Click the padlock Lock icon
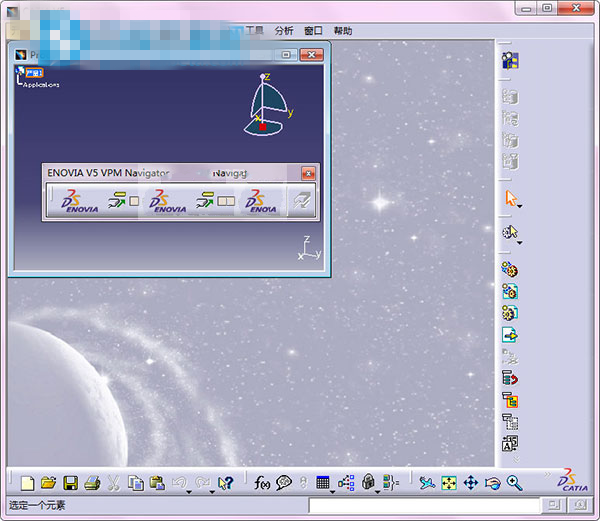Viewport: 600px width, 521px height. point(368,482)
